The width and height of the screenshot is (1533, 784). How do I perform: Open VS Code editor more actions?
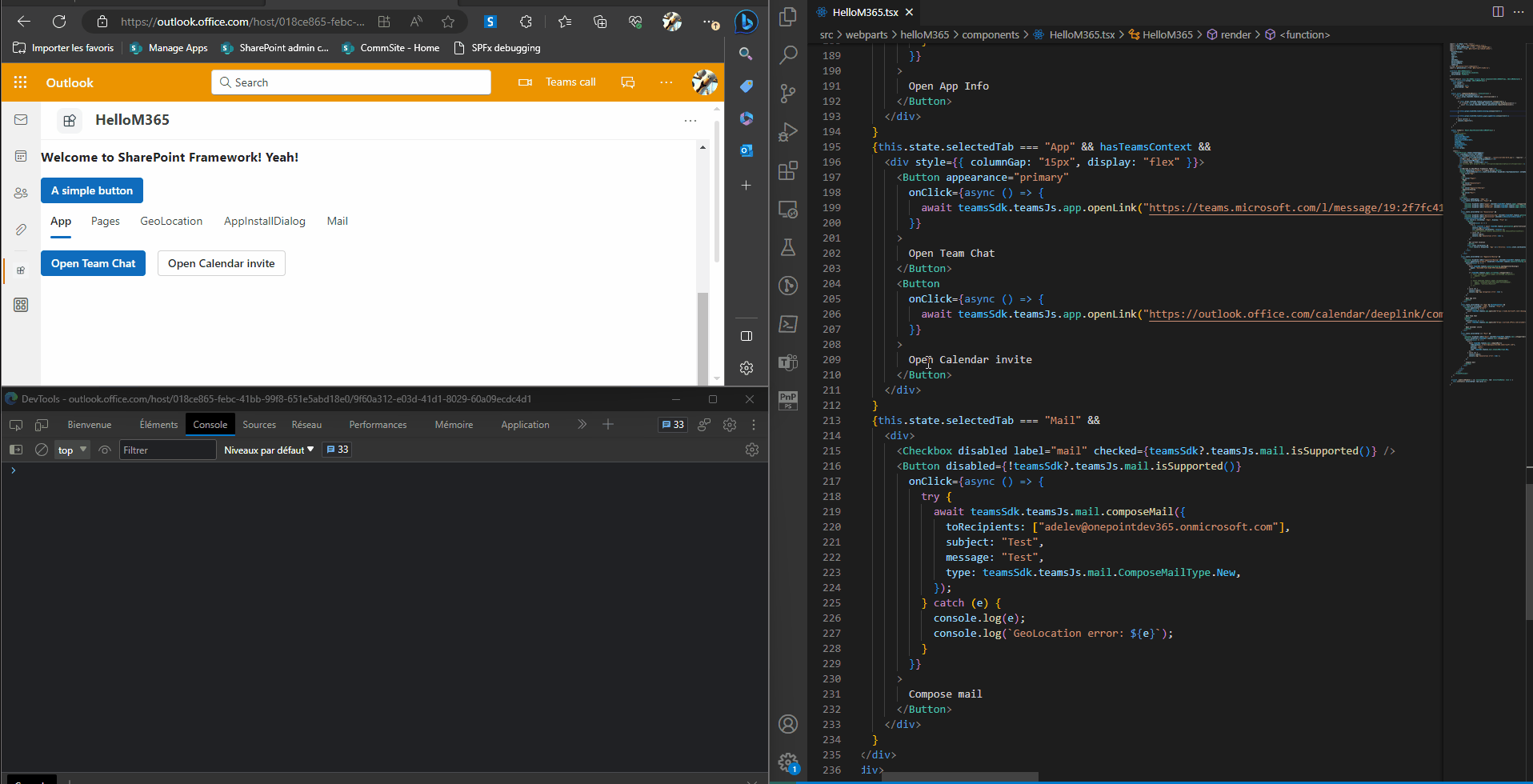(1519, 11)
